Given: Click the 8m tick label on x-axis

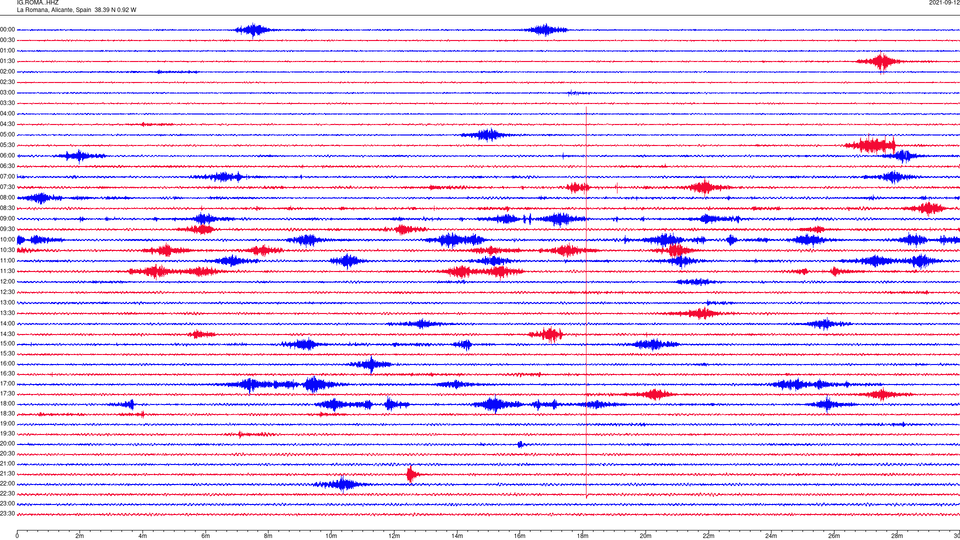Looking at the screenshot, I should (x=268, y=536).
